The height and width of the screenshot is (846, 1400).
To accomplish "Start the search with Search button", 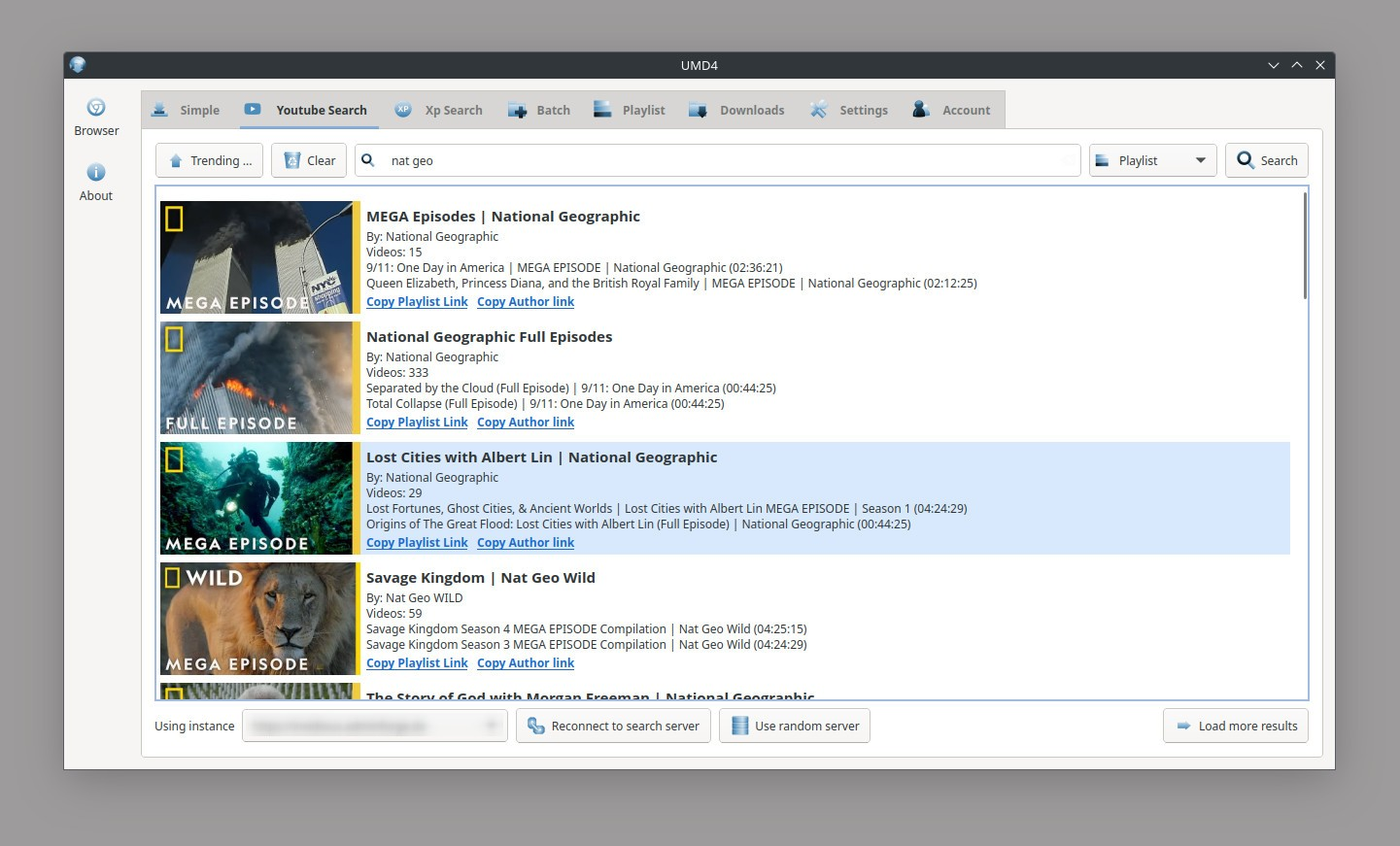I will pyautogui.click(x=1267, y=160).
